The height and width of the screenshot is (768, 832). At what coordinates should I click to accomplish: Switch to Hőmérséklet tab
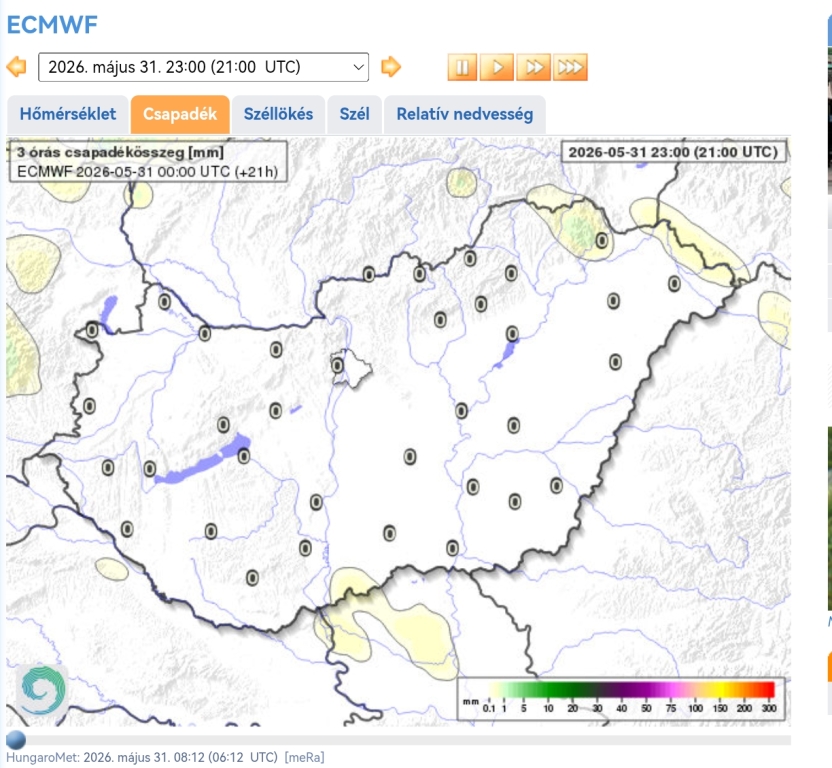coord(67,114)
